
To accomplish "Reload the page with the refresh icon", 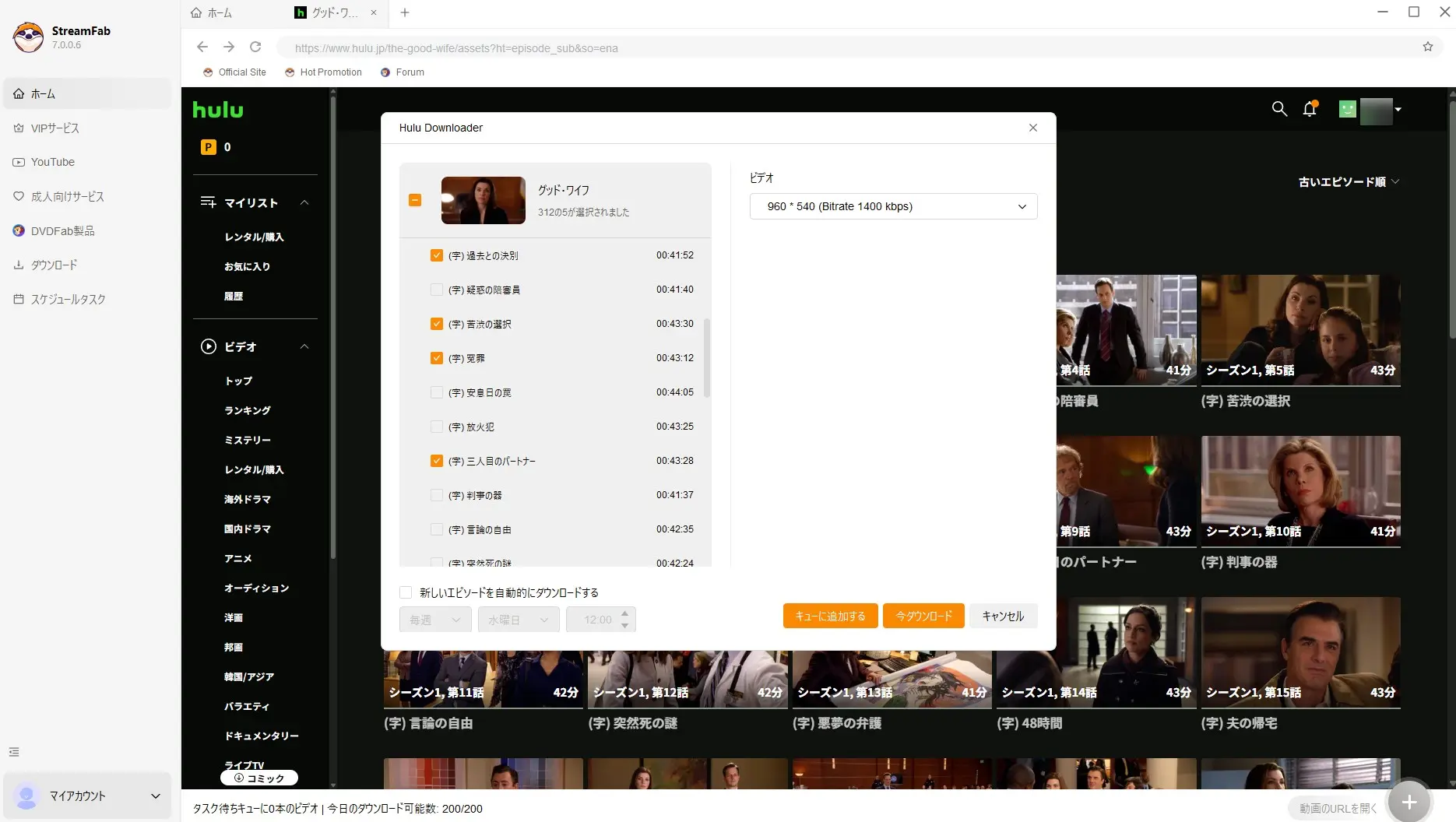I will [x=255, y=47].
